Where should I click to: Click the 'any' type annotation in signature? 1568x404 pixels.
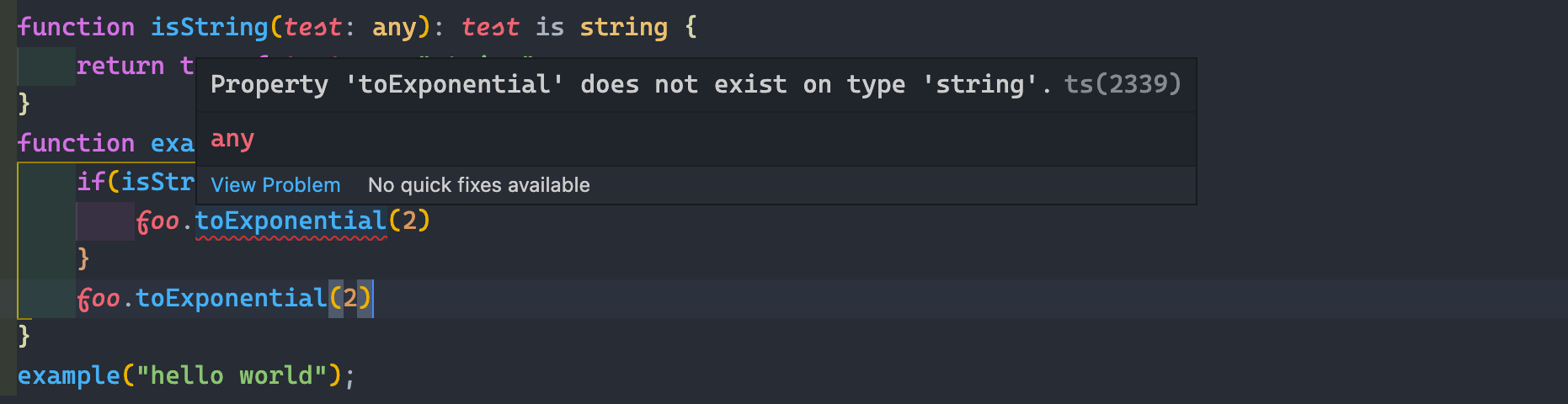pyautogui.click(x=394, y=29)
